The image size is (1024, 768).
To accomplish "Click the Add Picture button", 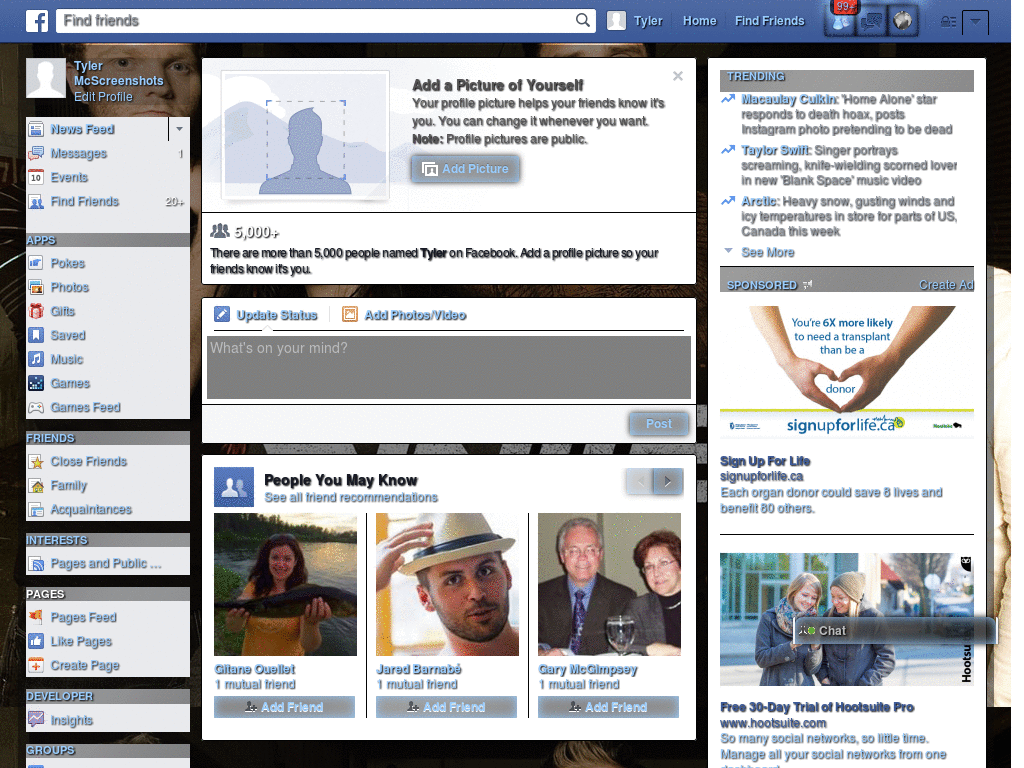I will pyautogui.click(x=466, y=169).
